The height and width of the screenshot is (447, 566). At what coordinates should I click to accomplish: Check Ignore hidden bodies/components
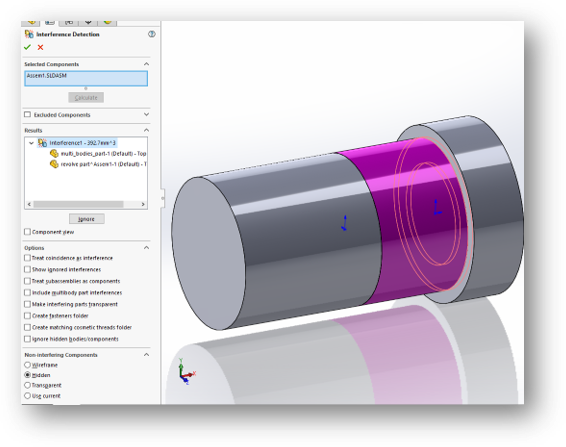point(27,339)
